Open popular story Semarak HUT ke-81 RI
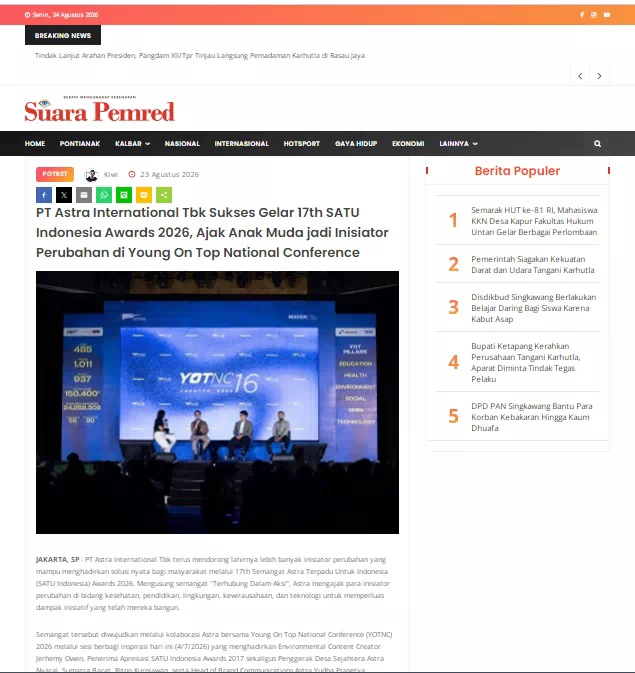This screenshot has height=673, width=635. click(534, 221)
